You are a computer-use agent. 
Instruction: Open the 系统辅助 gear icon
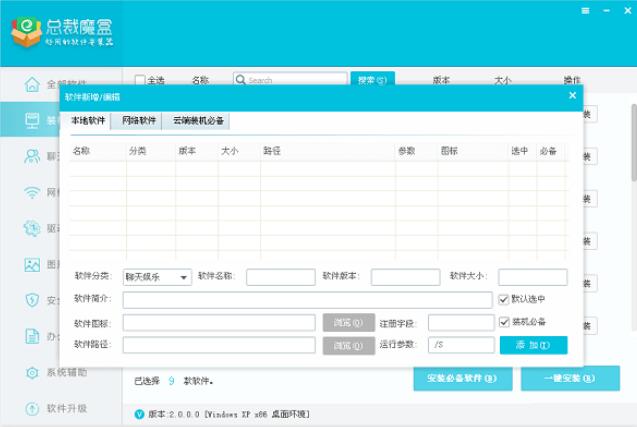pos(31,372)
